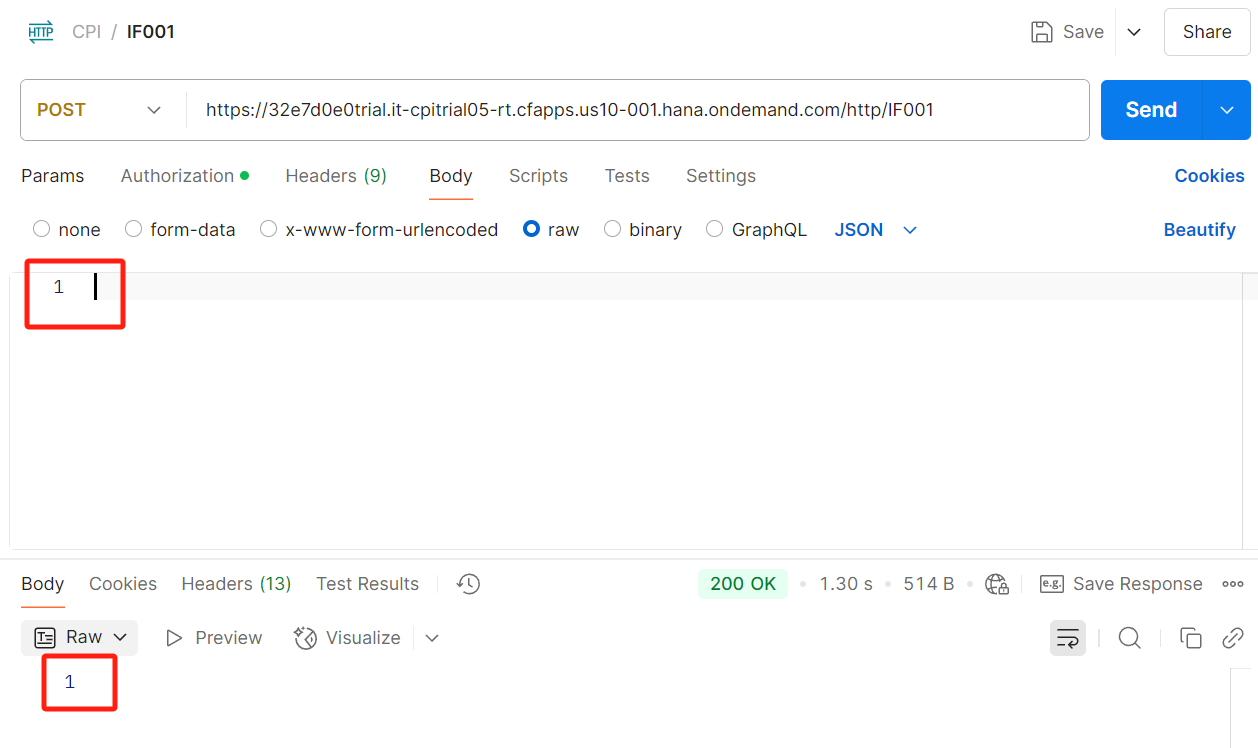Click the Save Response e.g. icon
Screen dimensions: 1258x748
pos(1051,584)
